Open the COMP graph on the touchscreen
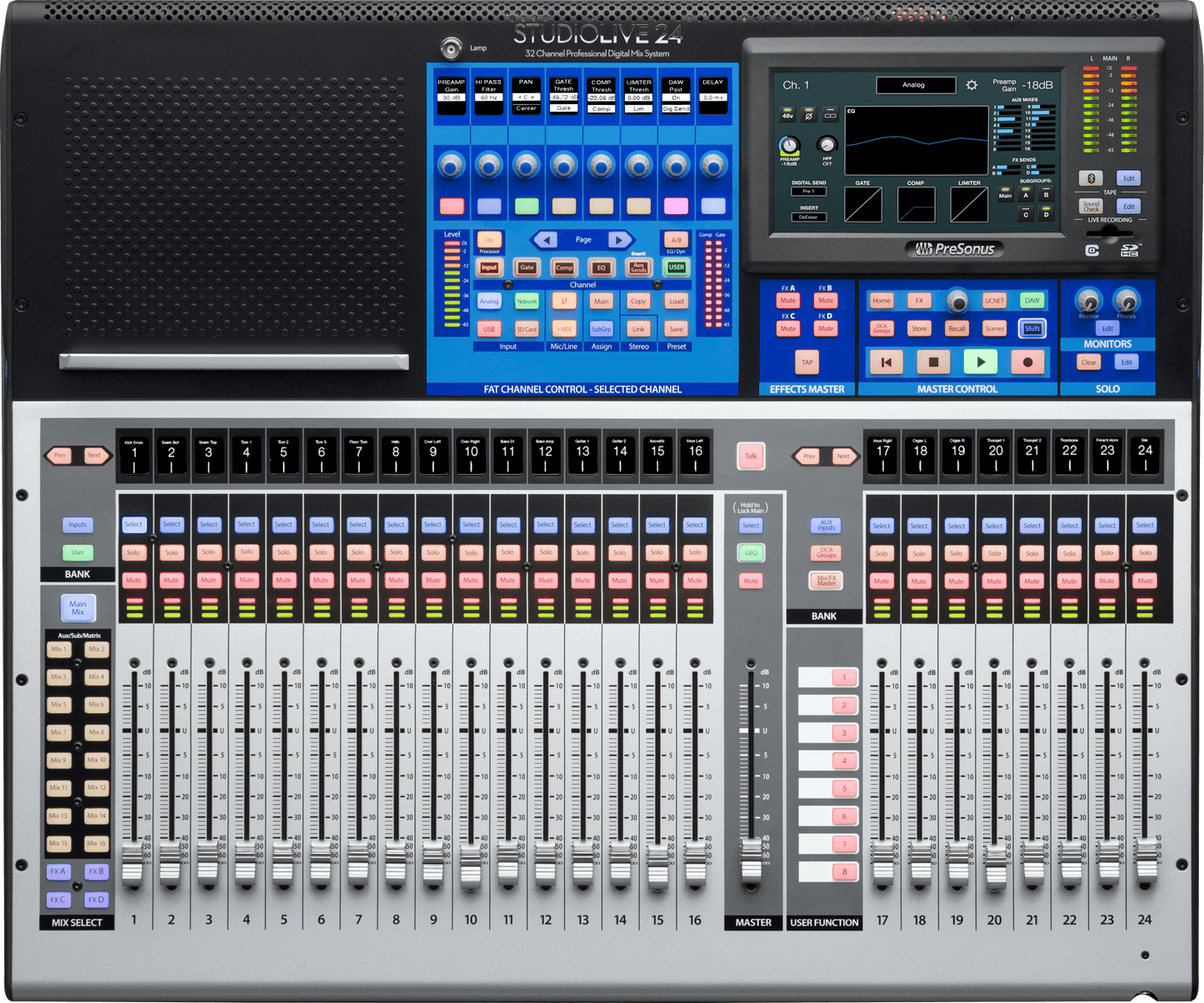This screenshot has height=1003, width=1204. [916, 204]
